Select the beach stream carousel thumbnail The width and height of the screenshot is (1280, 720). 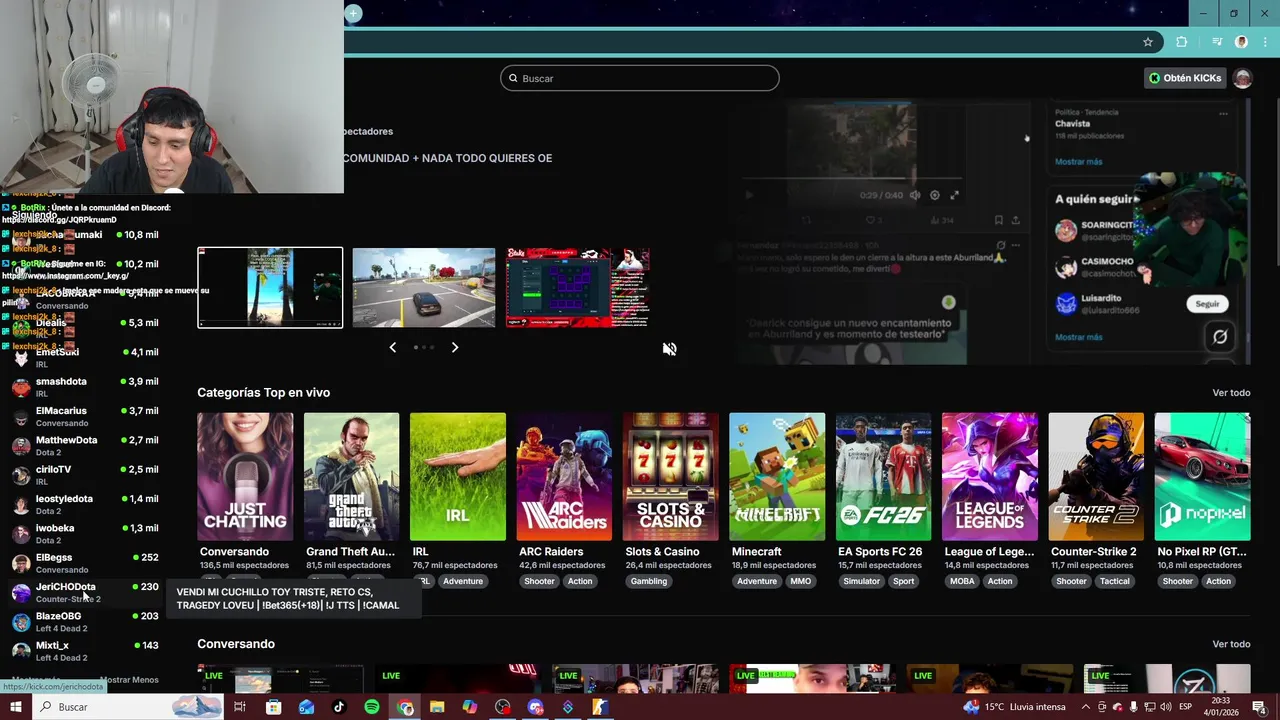[270, 288]
